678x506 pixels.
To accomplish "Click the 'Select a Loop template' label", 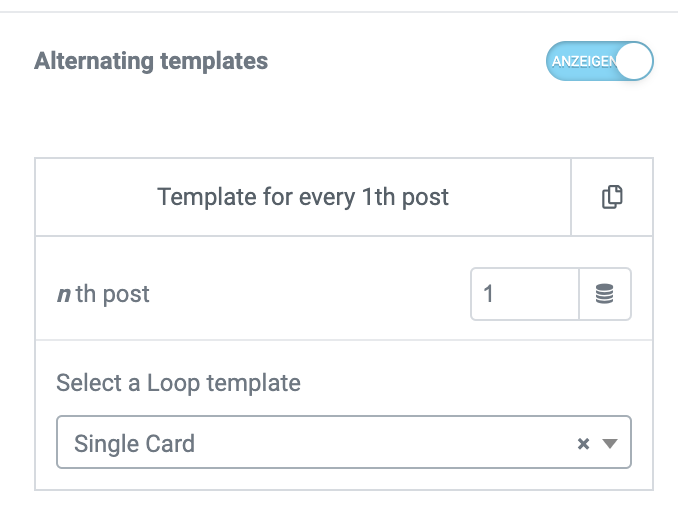I will pos(178,382).
